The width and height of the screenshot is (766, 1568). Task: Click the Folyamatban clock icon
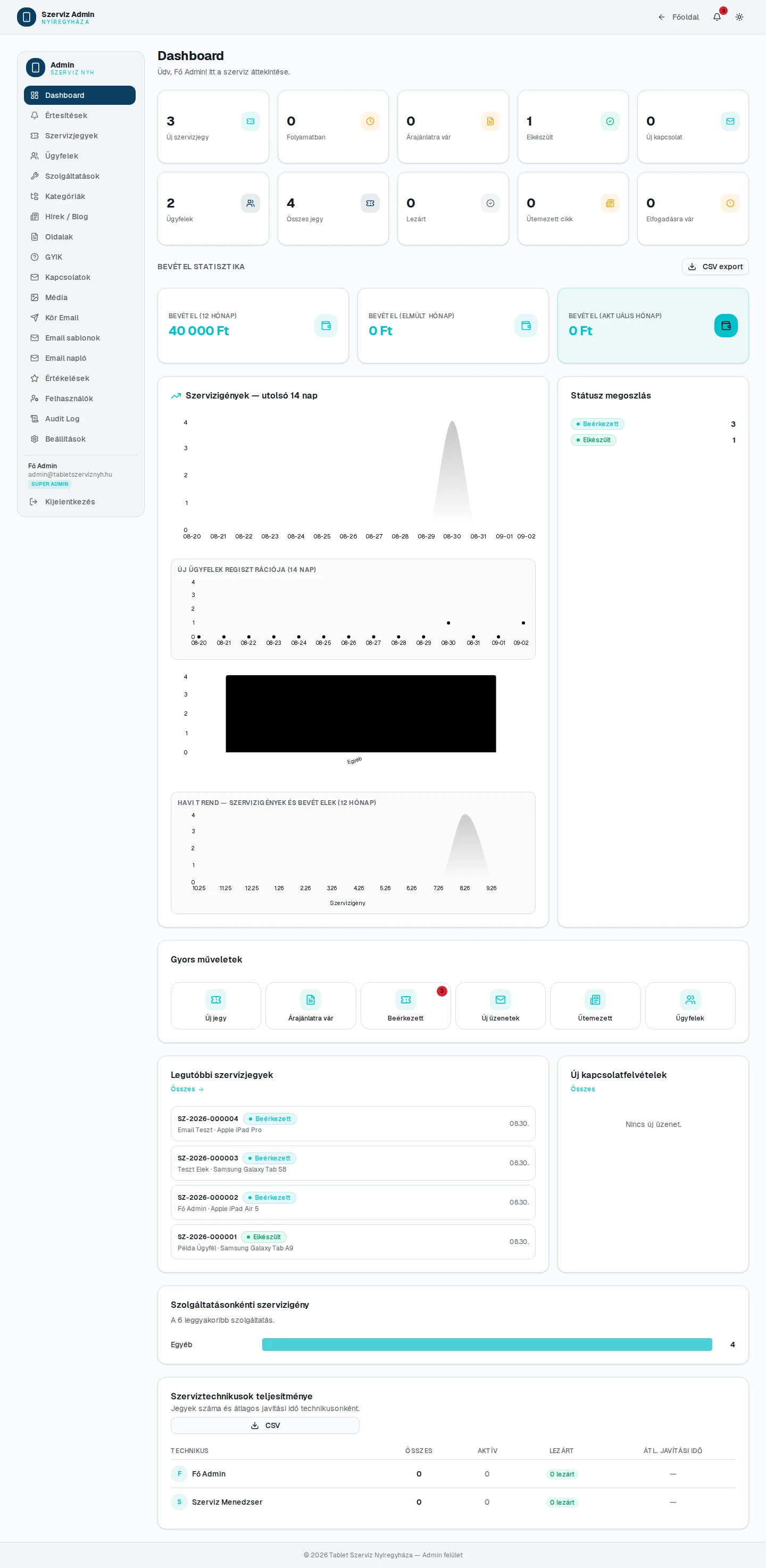click(x=370, y=121)
